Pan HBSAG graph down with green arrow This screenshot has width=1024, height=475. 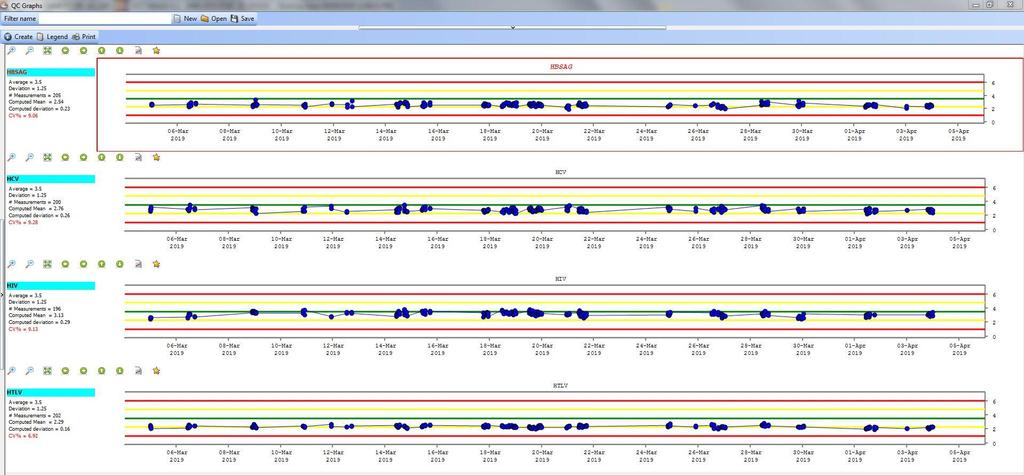[120, 50]
